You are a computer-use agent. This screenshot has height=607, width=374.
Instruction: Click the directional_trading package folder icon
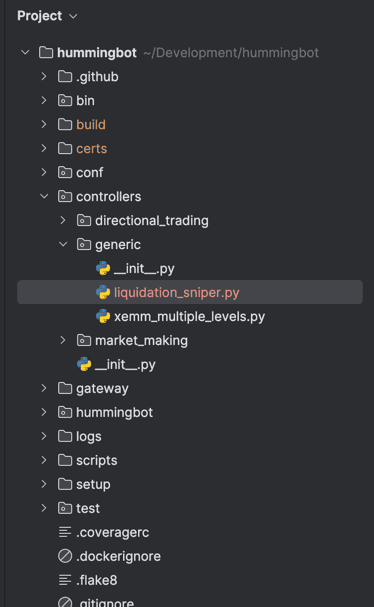[84, 220]
